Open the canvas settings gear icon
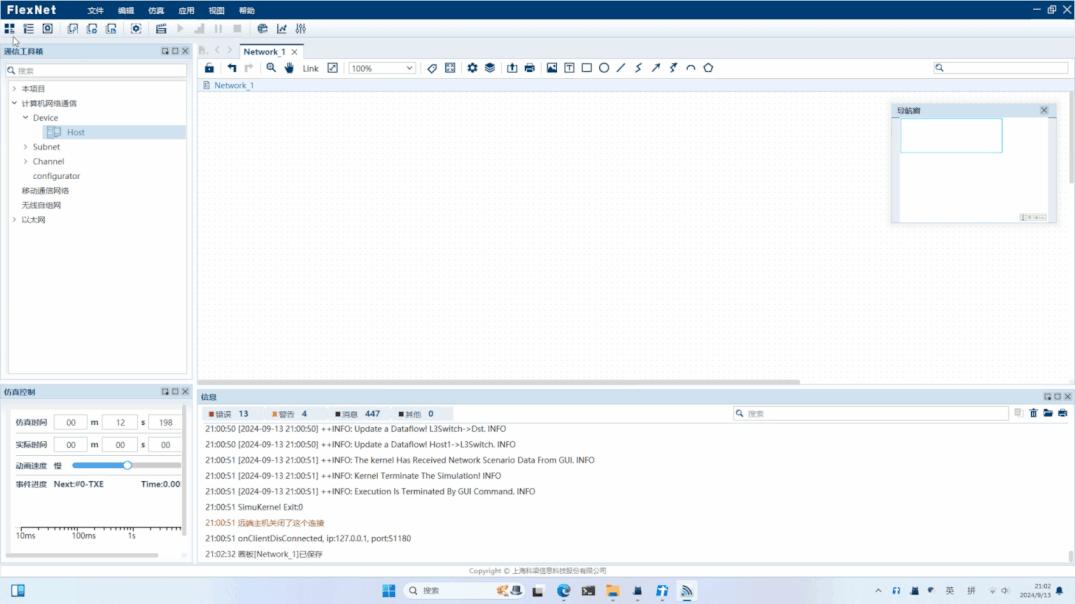The width and height of the screenshot is (1075, 604). point(472,68)
